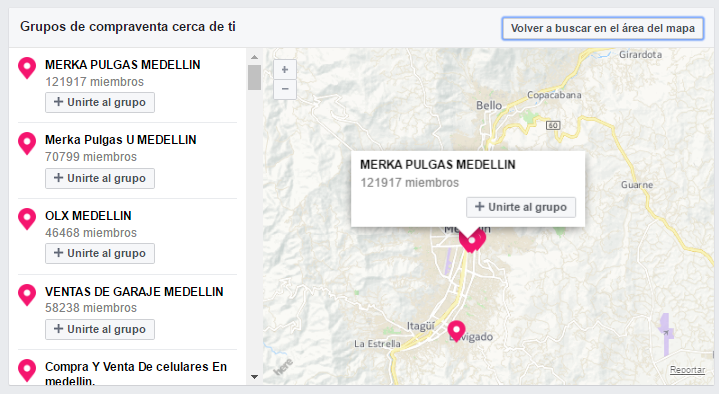Zoom in the map with plus button
Image resolution: width=719 pixels, height=394 pixels.
point(285,70)
